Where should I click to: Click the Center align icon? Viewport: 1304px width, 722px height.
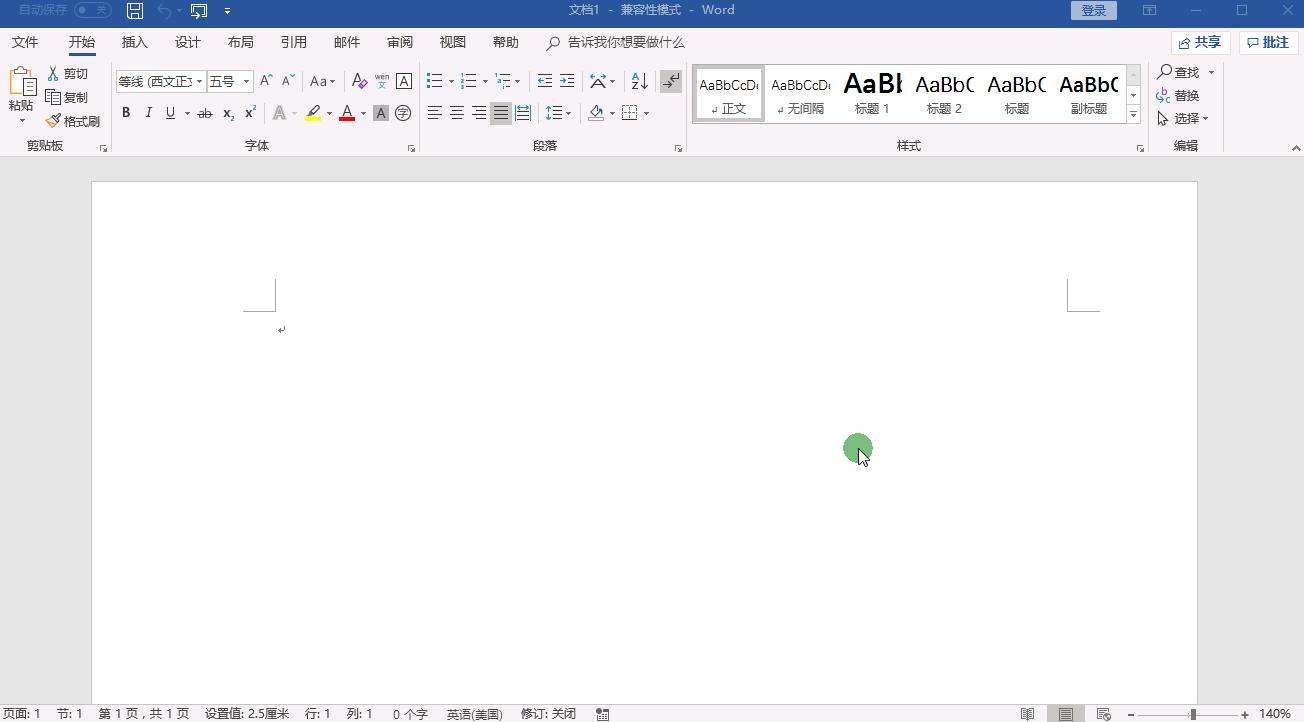point(457,113)
